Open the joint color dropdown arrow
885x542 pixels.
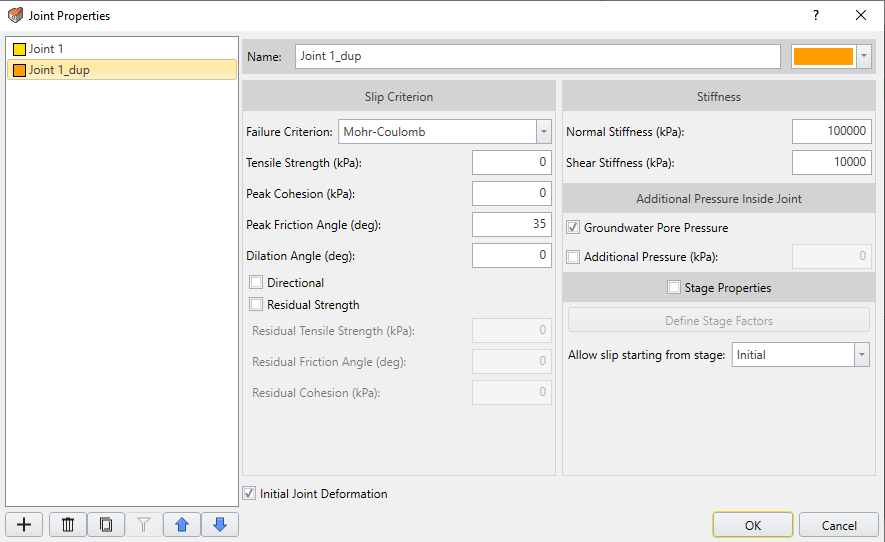point(864,56)
